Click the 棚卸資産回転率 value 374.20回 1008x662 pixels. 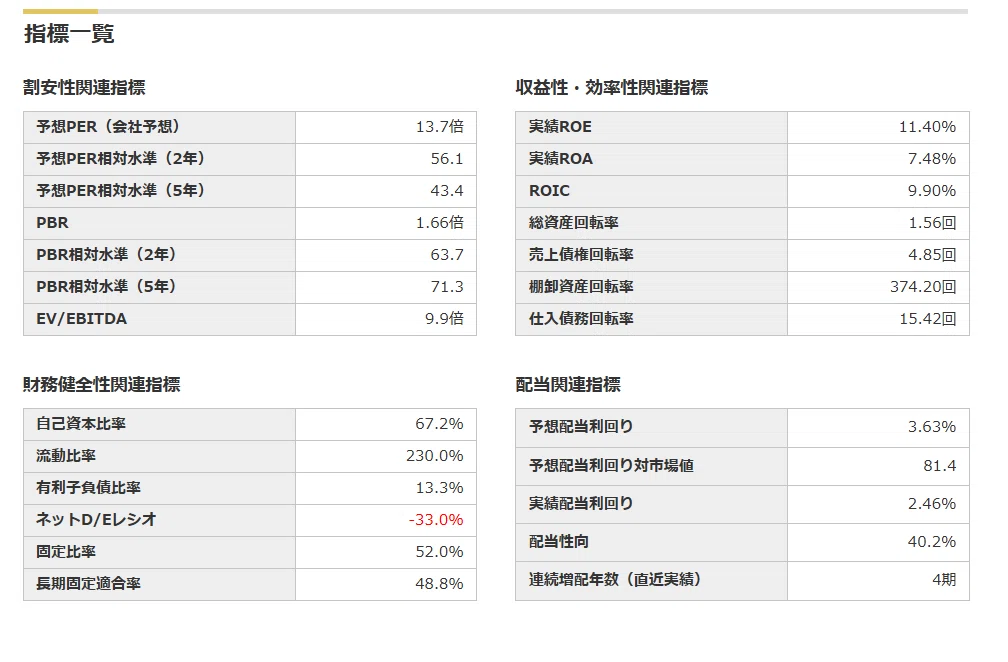922,287
